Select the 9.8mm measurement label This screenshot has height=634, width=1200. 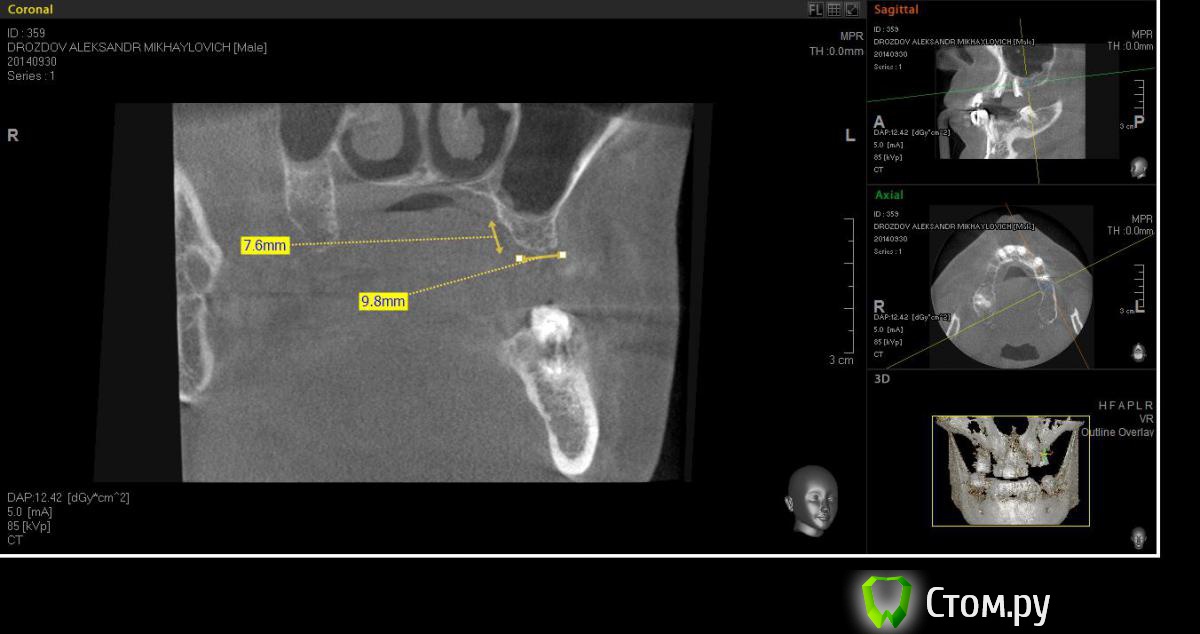[383, 301]
